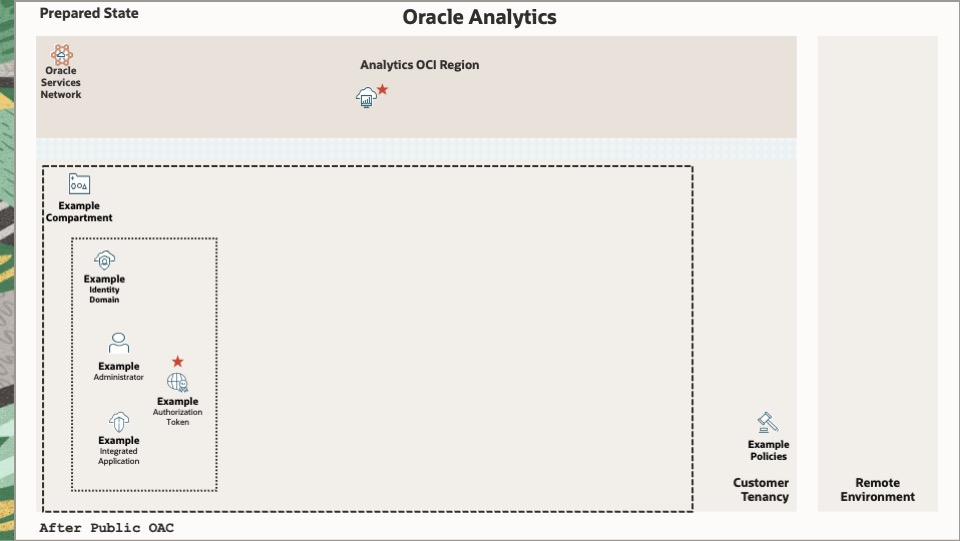Click the Example Compartment folder icon
Image resolution: width=960 pixels, height=541 pixels.
79,184
